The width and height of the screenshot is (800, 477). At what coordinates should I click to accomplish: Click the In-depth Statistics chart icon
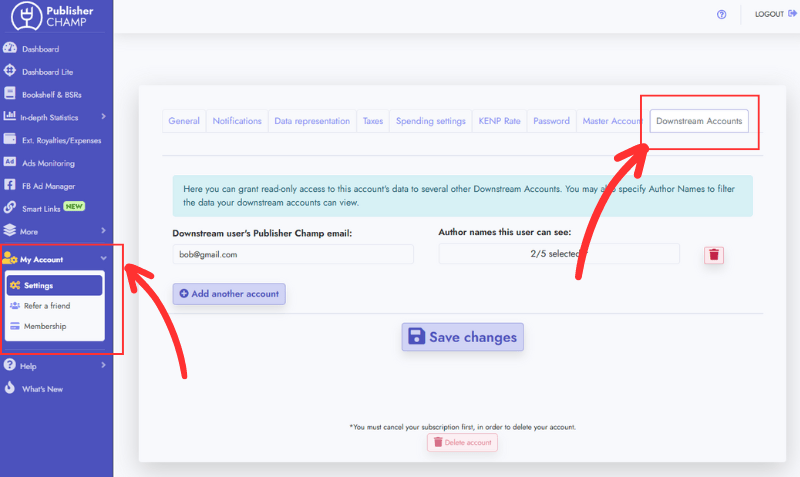9,116
